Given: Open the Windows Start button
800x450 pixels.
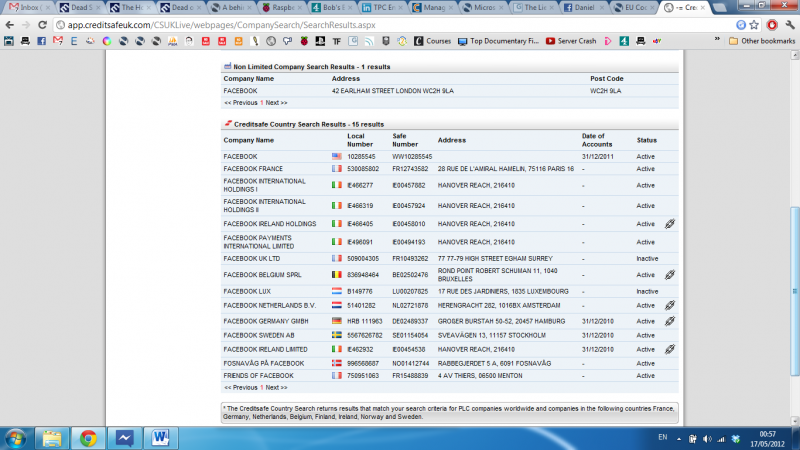Looking at the screenshot, I should pos(15,438).
